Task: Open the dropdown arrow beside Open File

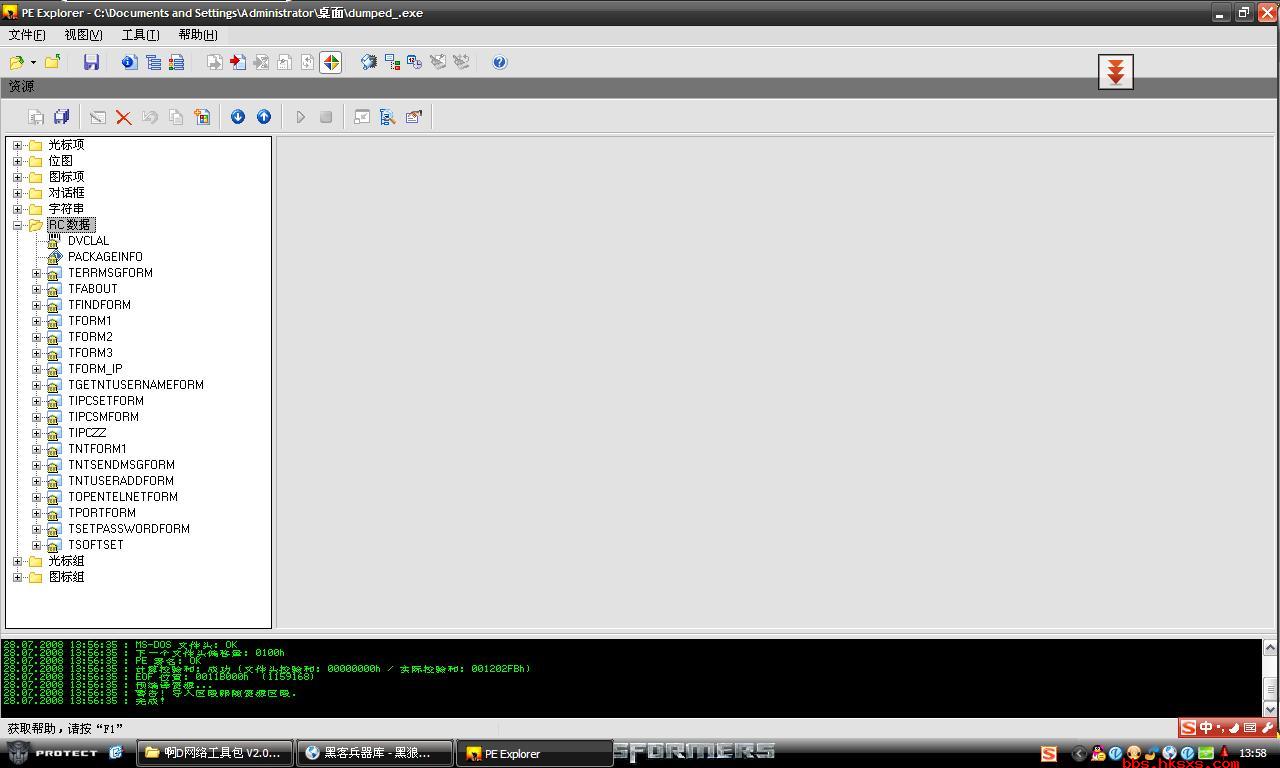Action: click(33, 62)
